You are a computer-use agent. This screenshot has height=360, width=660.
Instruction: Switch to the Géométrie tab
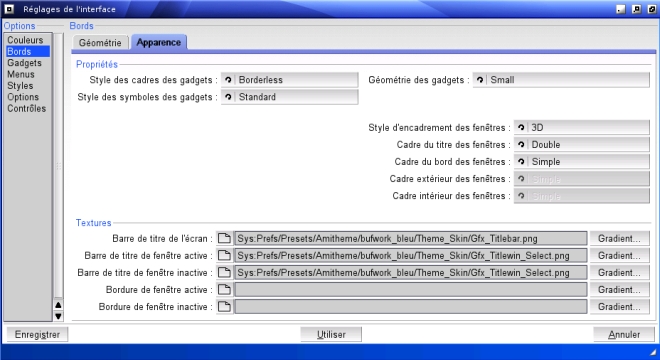pyautogui.click(x=100, y=43)
